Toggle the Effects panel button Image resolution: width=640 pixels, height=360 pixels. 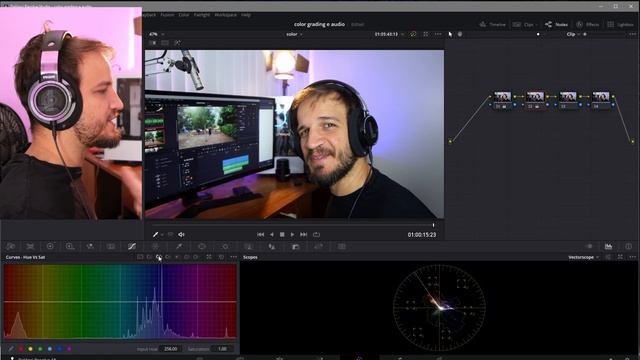click(x=587, y=24)
